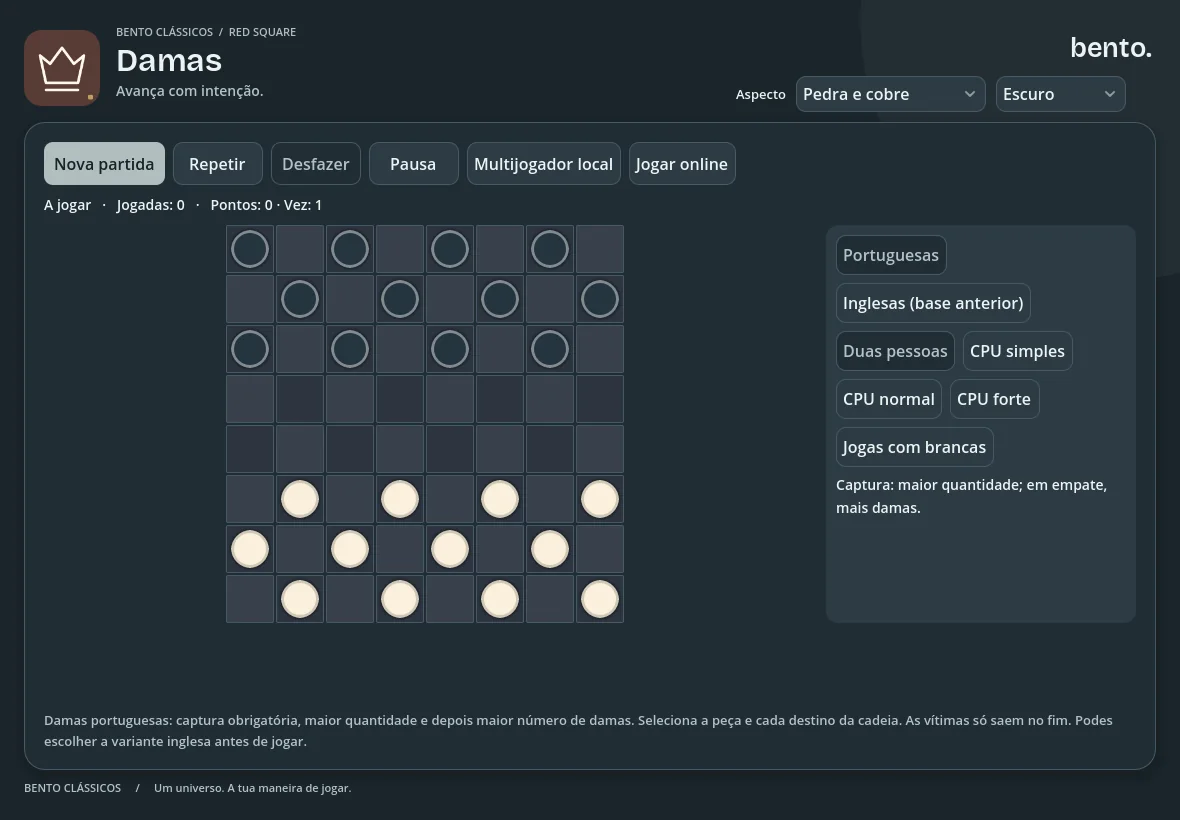Choose CPU simples difficulty
The width and height of the screenshot is (1180, 820).
click(x=1017, y=351)
